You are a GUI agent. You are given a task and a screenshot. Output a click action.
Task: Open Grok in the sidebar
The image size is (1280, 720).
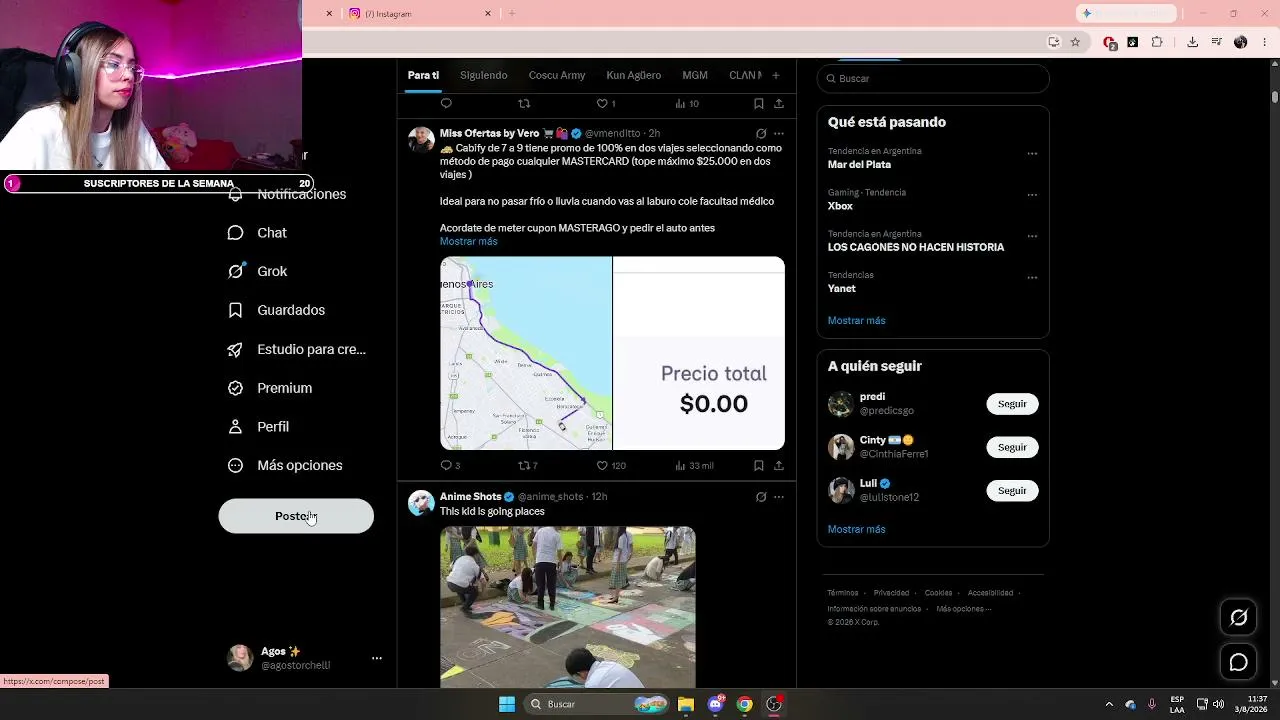pos(258,271)
